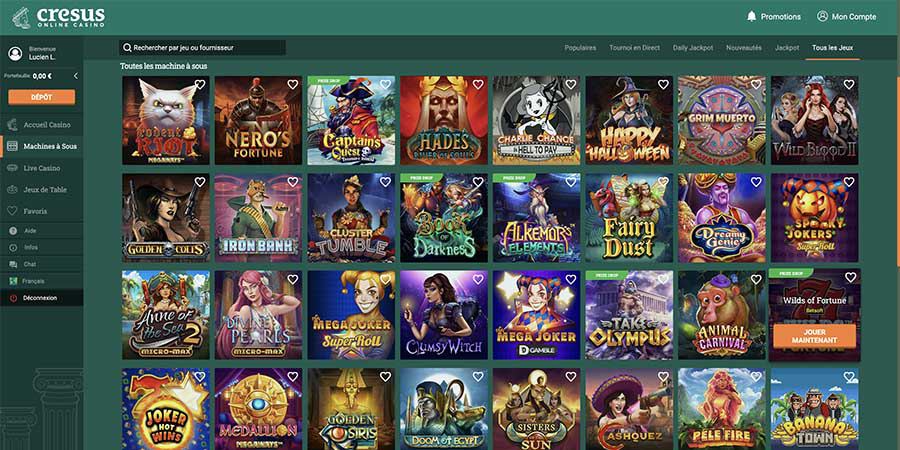Viewport: 900px width, 450px height.
Task: Toggle favorite heart on Hades
Action: tap(478, 84)
